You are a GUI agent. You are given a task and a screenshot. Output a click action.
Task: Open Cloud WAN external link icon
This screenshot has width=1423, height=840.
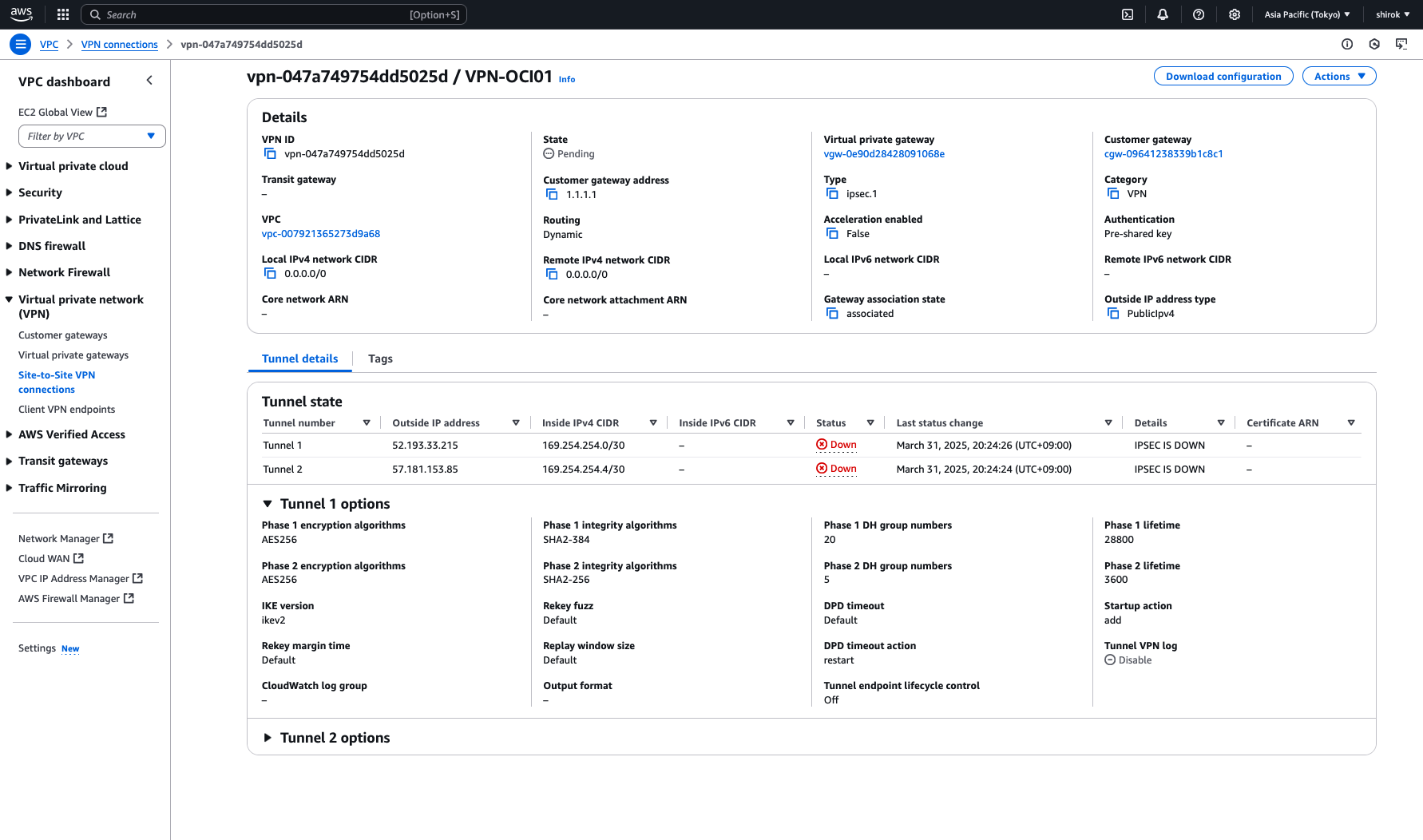[78, 559]
